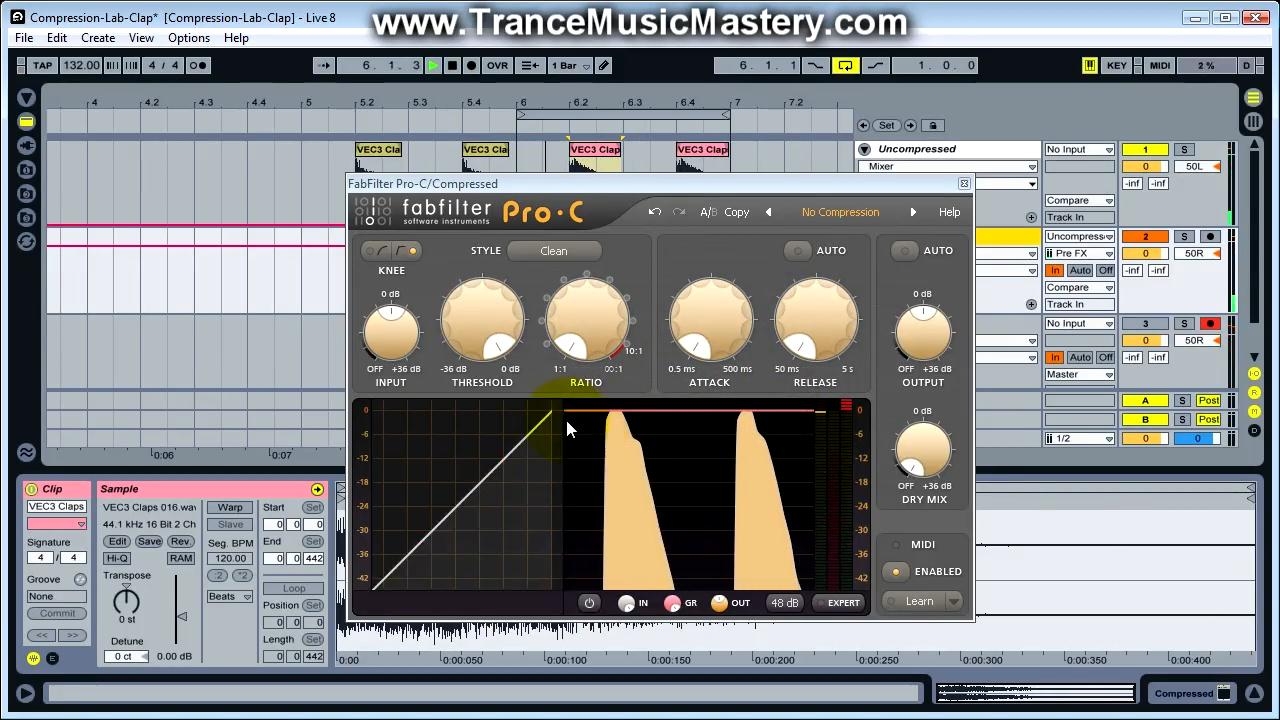Open the Edit menu

tap(57, 38)
